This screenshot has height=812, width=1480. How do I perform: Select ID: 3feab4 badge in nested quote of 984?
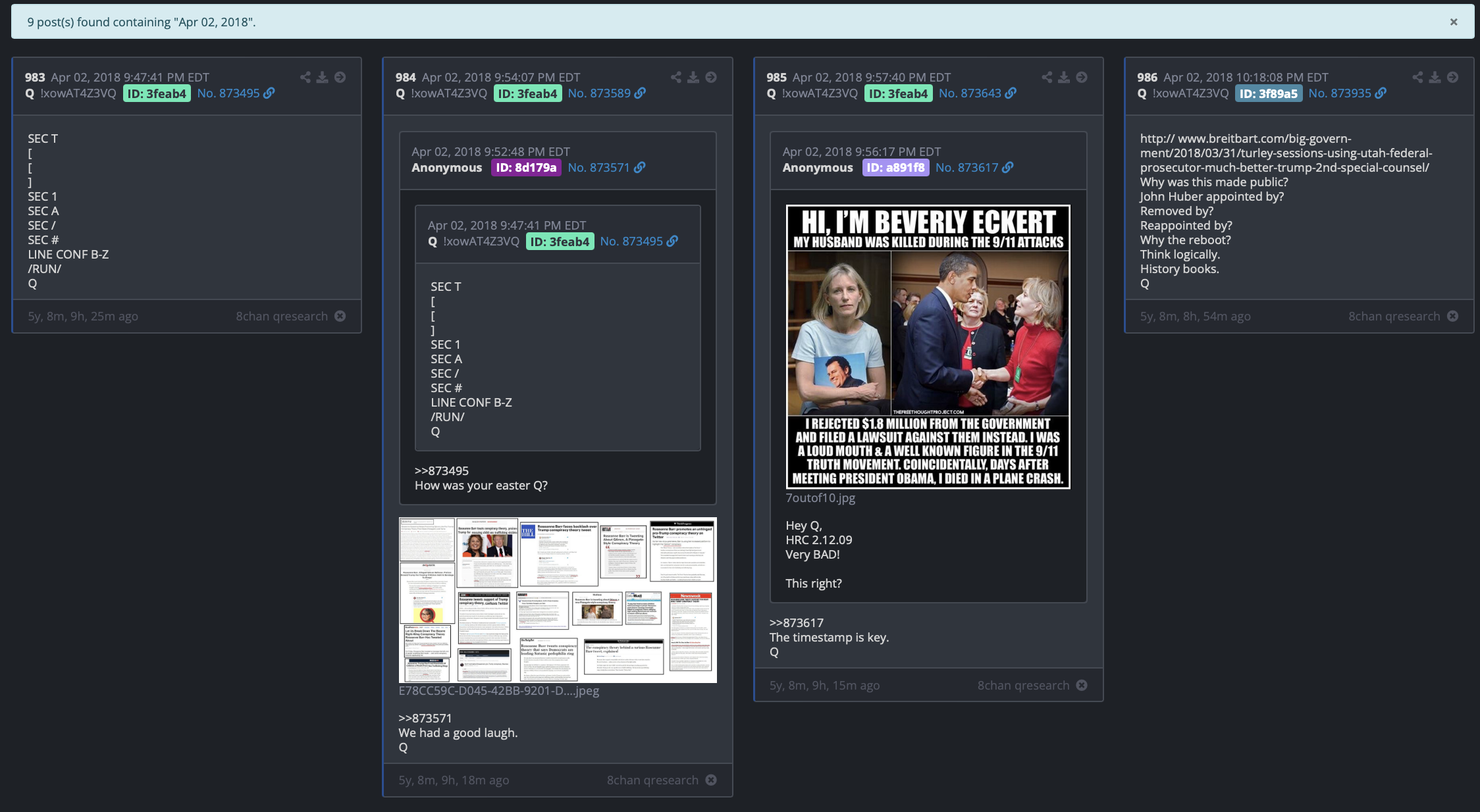pos(560,241)
